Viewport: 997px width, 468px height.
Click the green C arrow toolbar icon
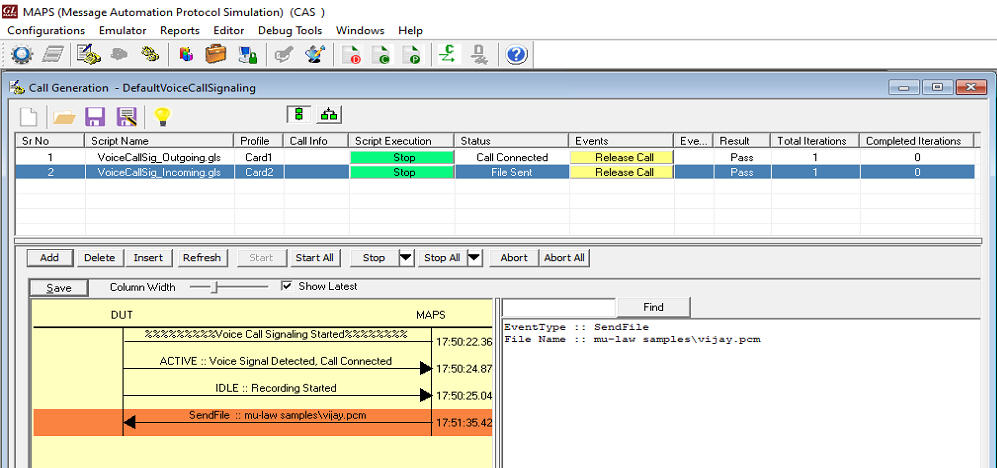448,55
